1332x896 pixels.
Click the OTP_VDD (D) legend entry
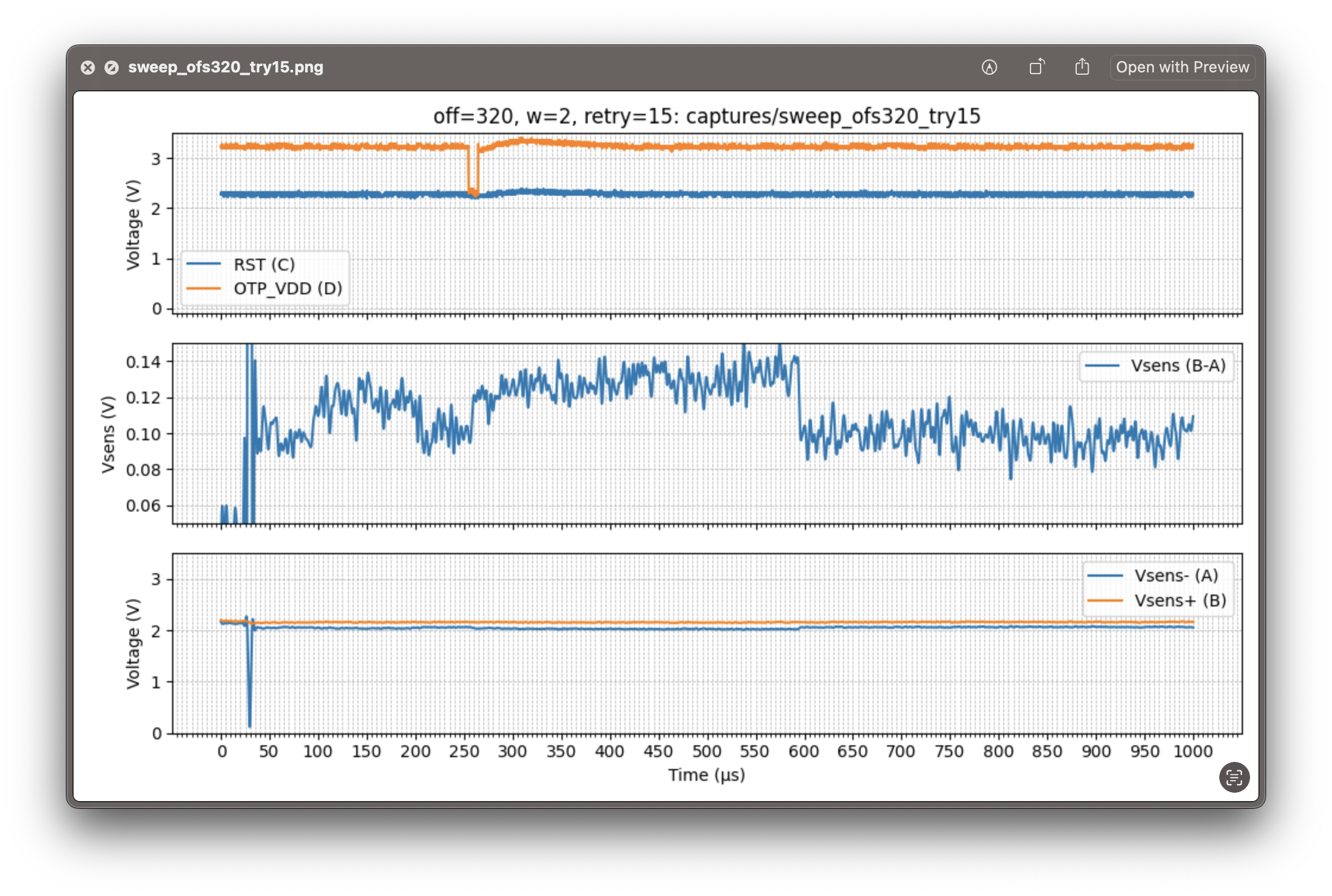(288, 289)
